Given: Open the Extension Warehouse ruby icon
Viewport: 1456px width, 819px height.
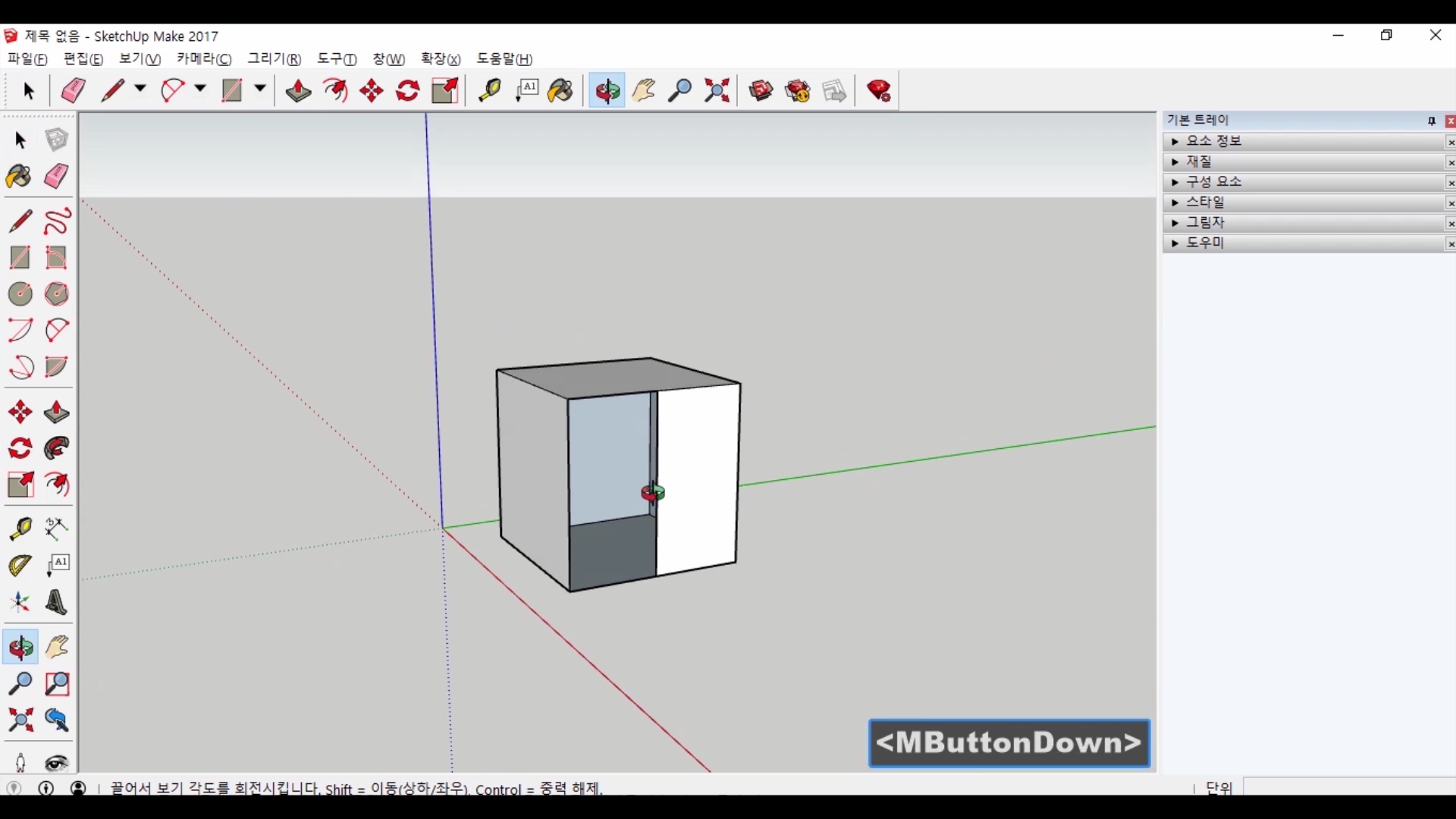Looking at the screenshot, I should (x=879, y=91).
